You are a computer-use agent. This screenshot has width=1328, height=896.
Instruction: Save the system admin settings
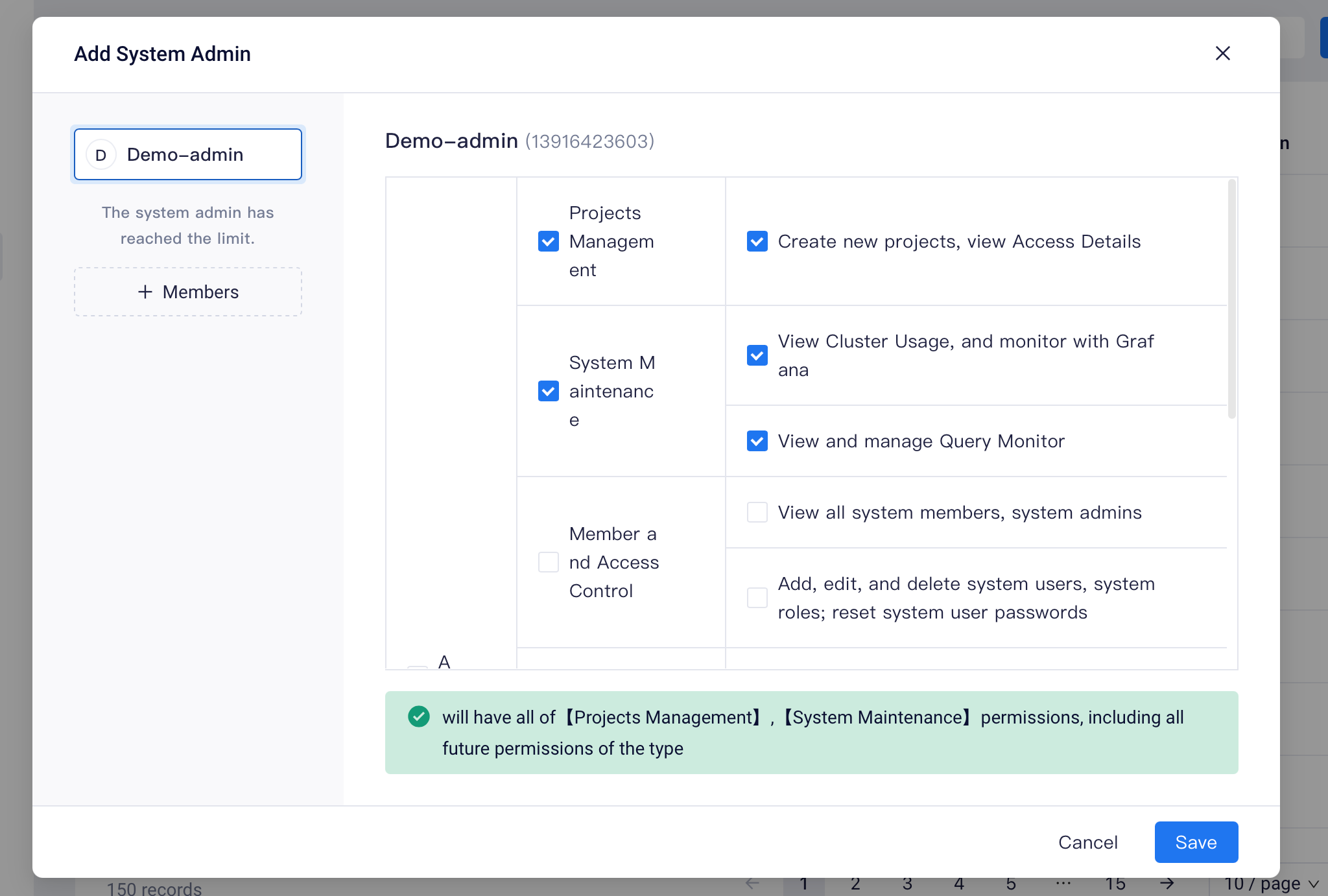[x=1196, y=842]
